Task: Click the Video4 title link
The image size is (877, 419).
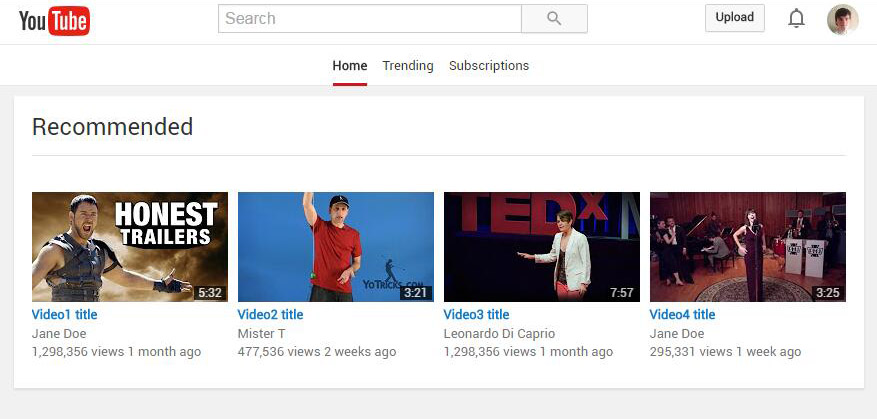Action: pyautogui.click(x=683, y=315)
